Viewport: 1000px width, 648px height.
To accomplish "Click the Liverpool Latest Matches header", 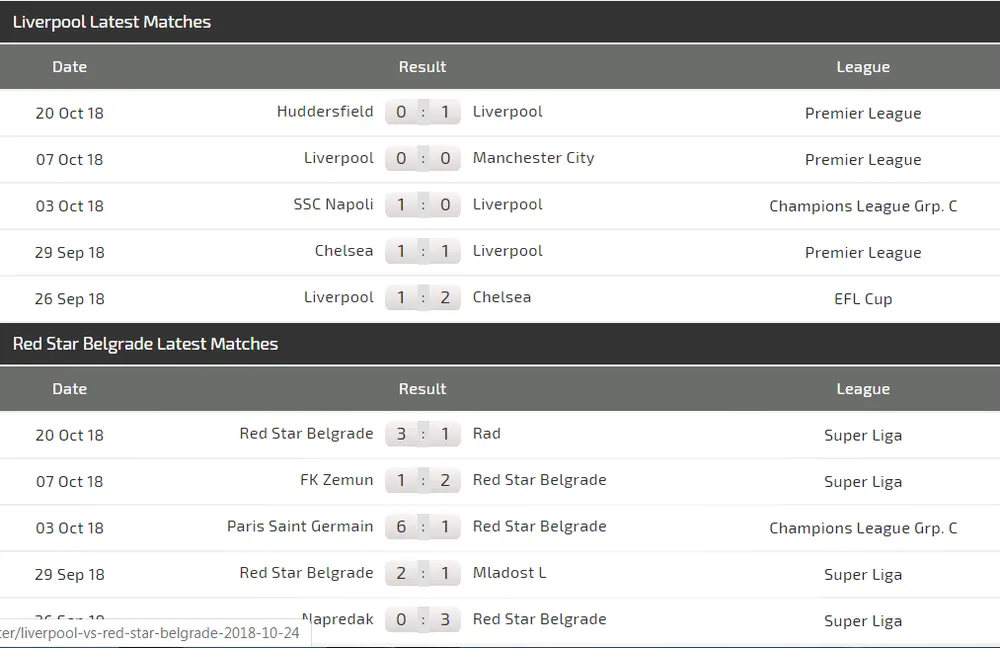I will tap(112, 21).
